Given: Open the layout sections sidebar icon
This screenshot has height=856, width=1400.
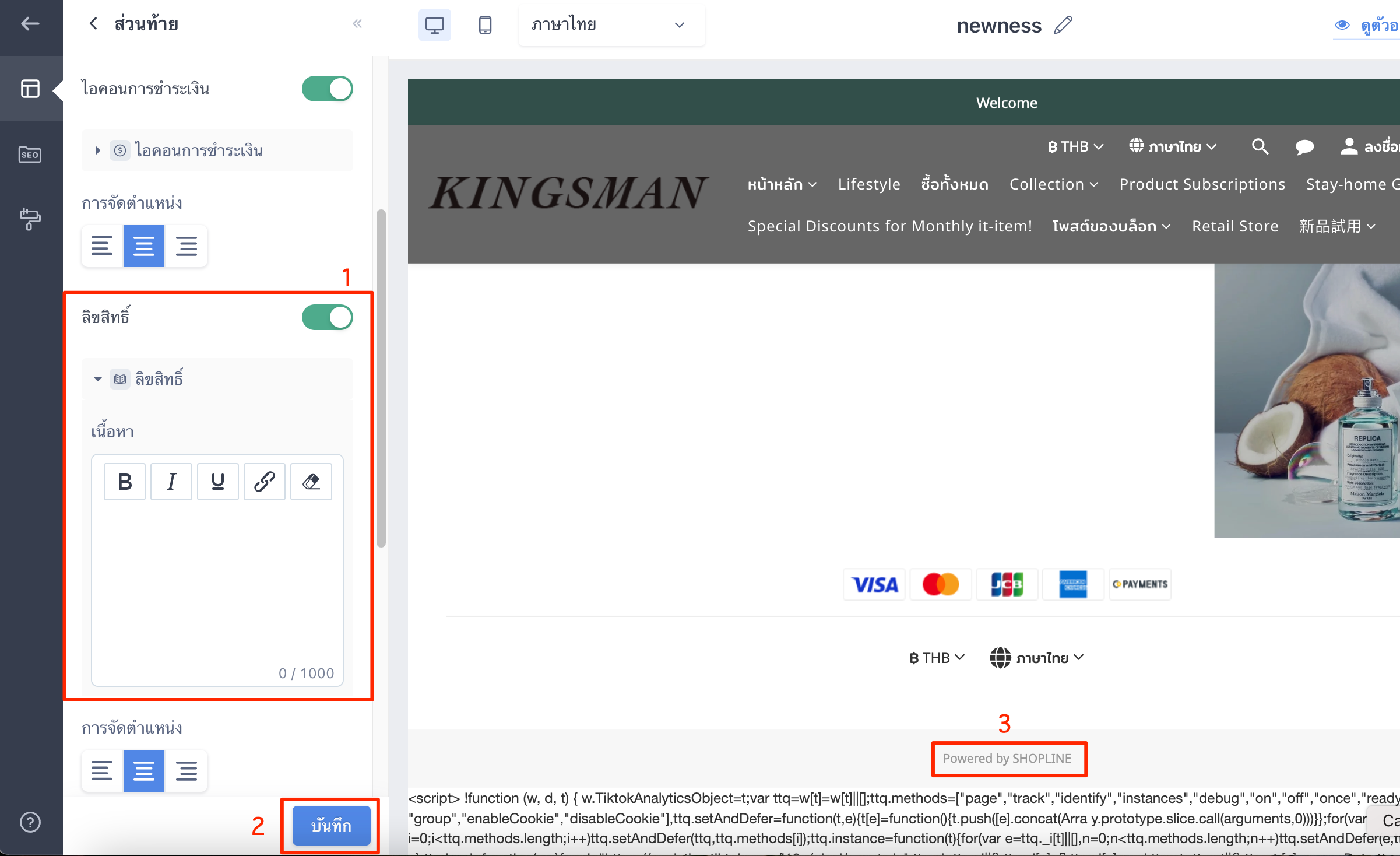Looking at the screenshot, I should 30,89.
